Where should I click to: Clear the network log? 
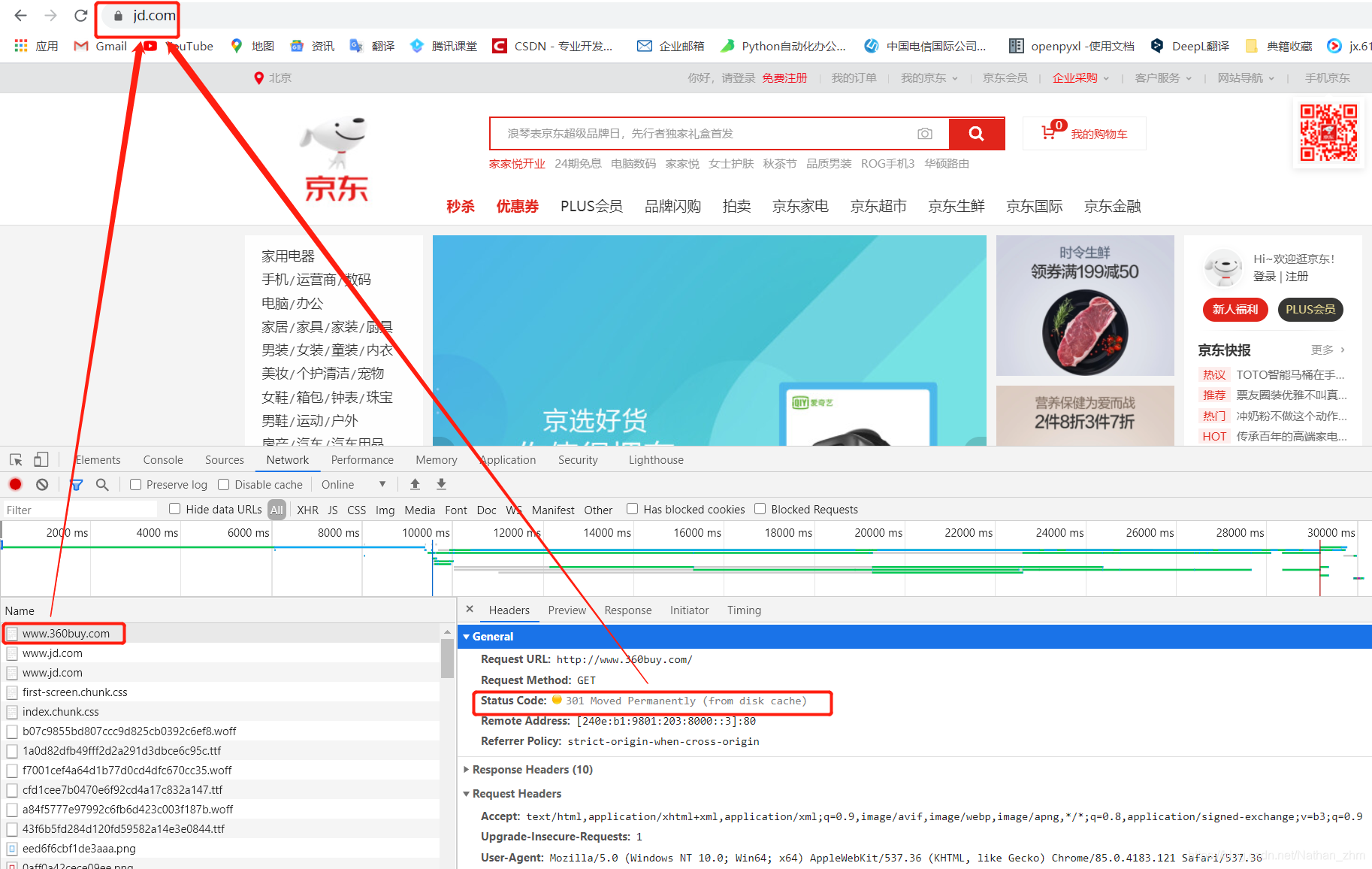42,484
